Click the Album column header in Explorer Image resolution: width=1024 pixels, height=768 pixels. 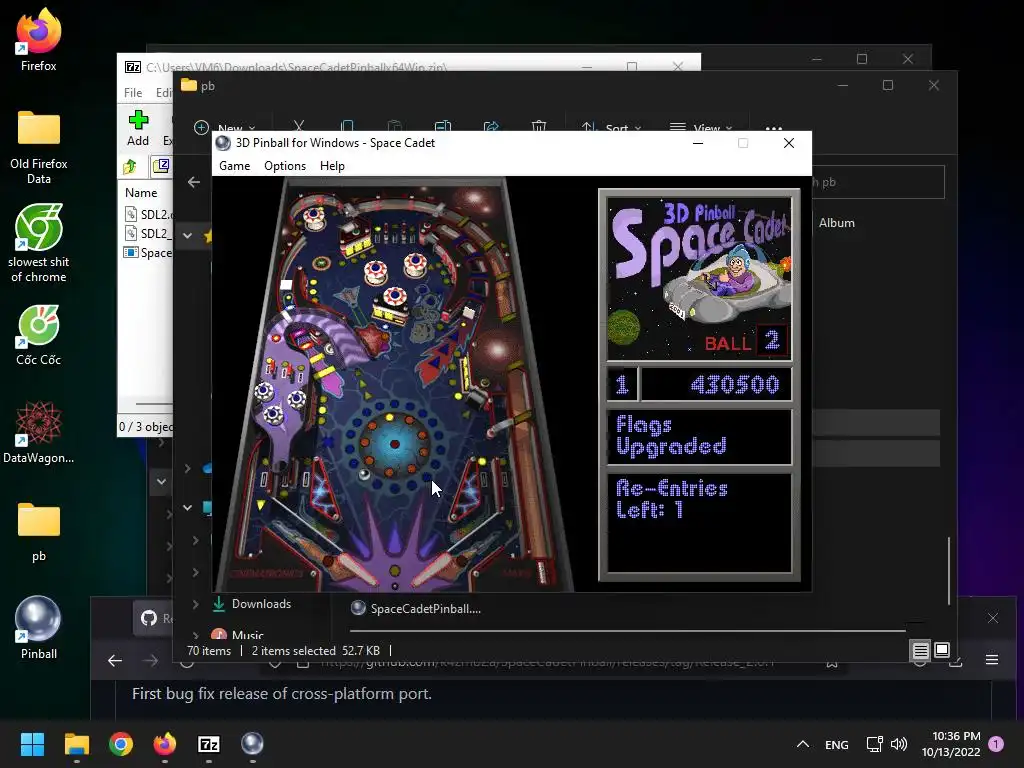[837, 223]
